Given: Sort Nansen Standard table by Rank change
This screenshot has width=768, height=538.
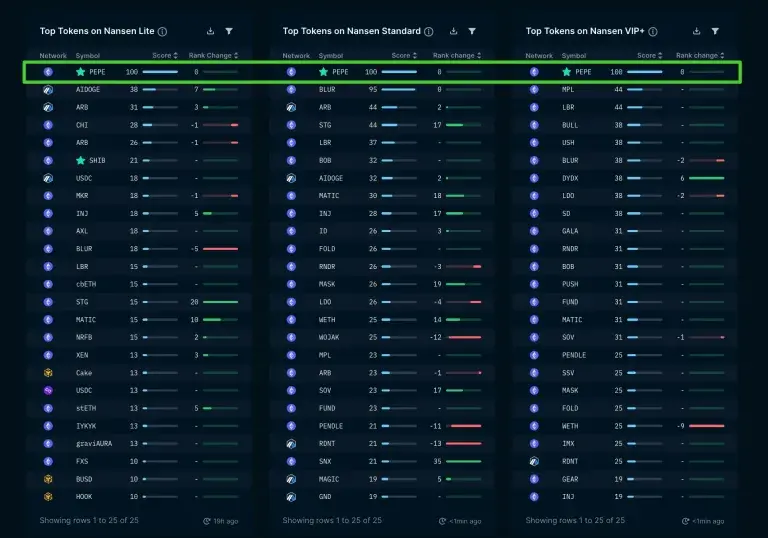Looking at the screenshot, I should (457, 55).
